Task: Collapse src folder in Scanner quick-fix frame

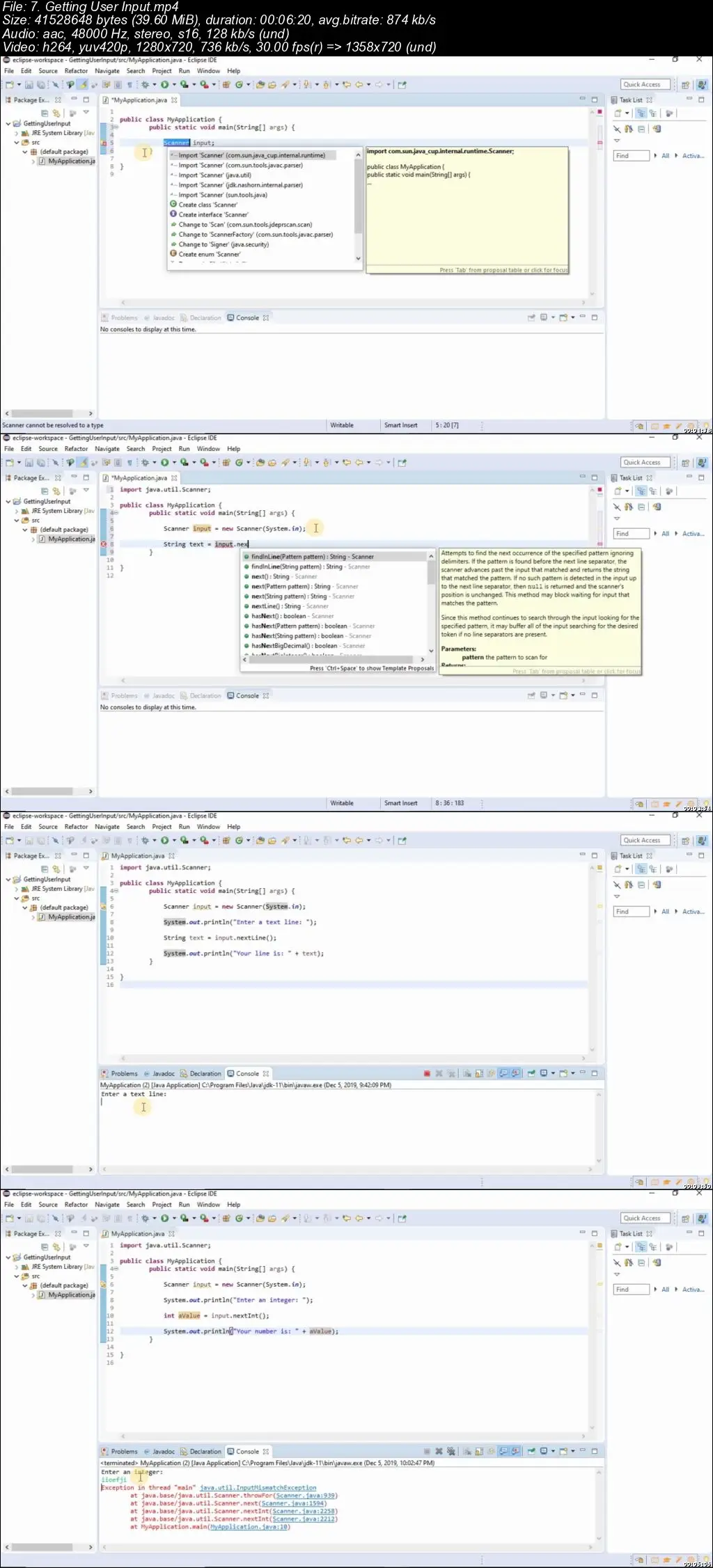Action: (x=17, y=143)
